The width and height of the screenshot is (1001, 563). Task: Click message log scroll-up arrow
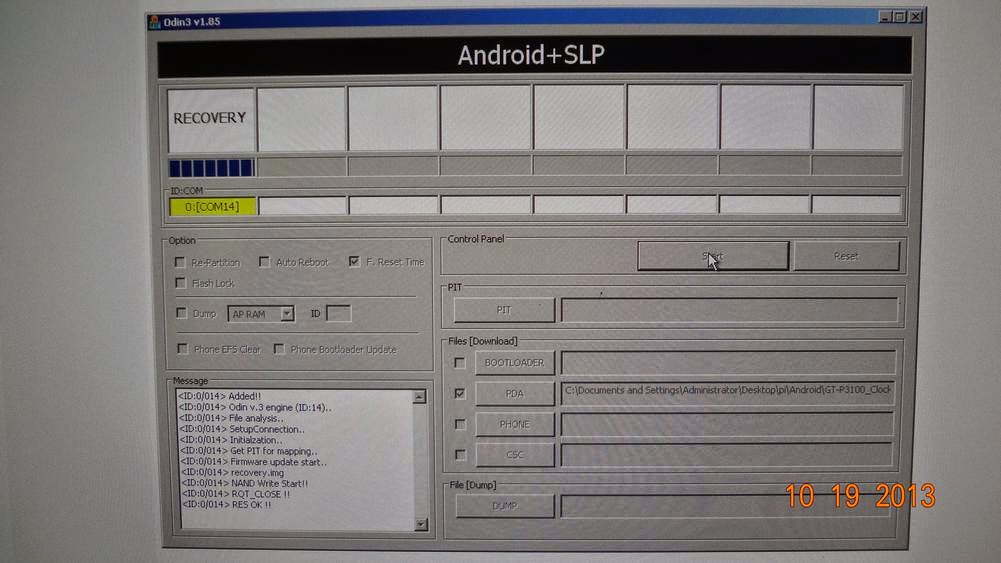419,397
